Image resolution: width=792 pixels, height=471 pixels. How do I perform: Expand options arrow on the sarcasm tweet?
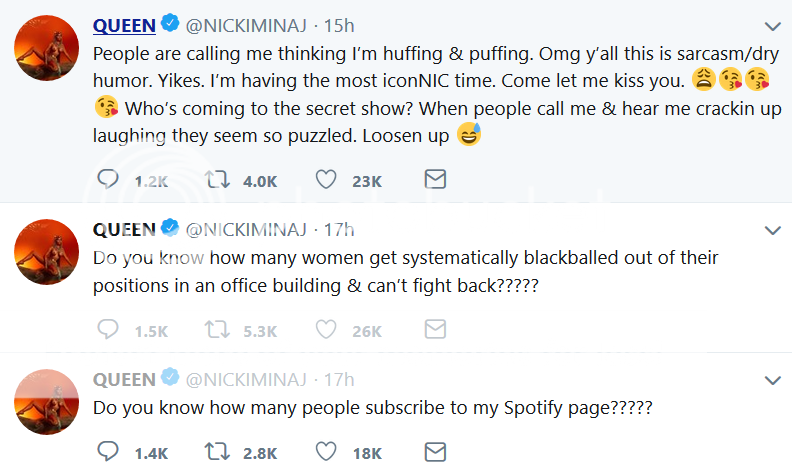(x=772, y=25)
